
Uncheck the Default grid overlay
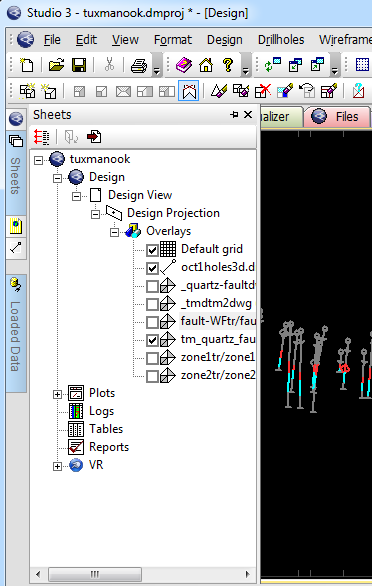[152, 250]
